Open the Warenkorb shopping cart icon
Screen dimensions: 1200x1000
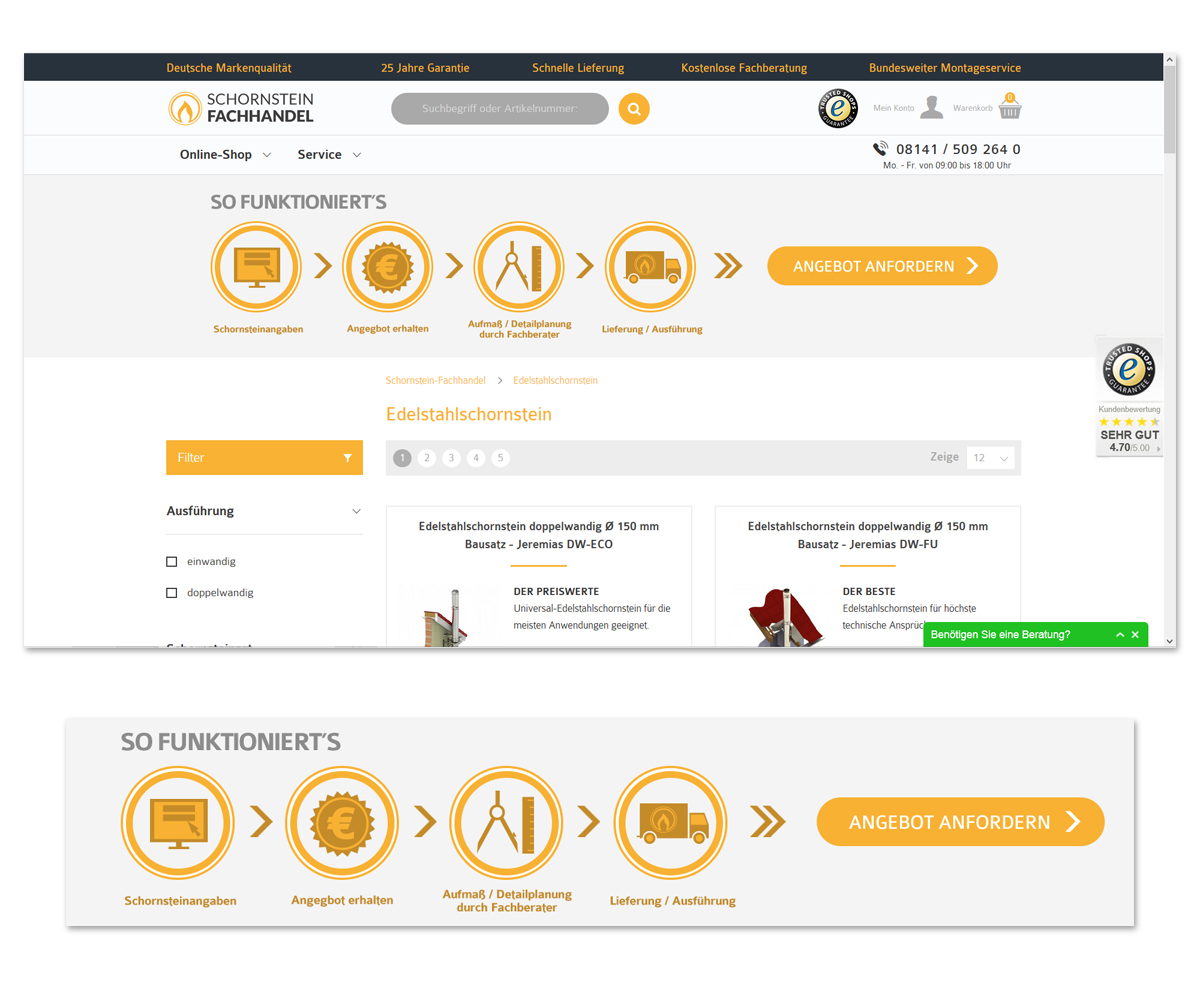click(x=1010, y=108)
